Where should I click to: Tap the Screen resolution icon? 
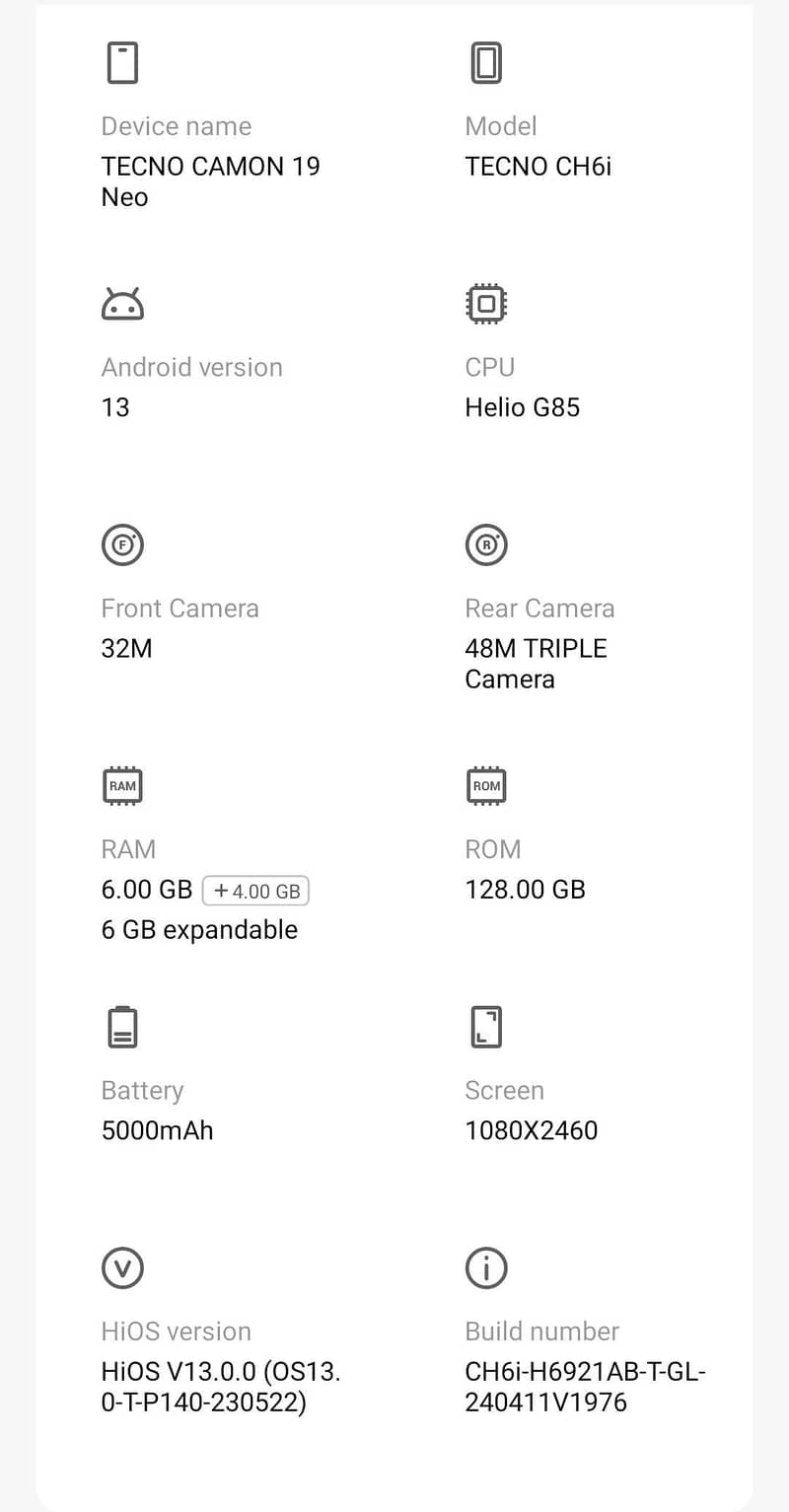[486, 1027]
